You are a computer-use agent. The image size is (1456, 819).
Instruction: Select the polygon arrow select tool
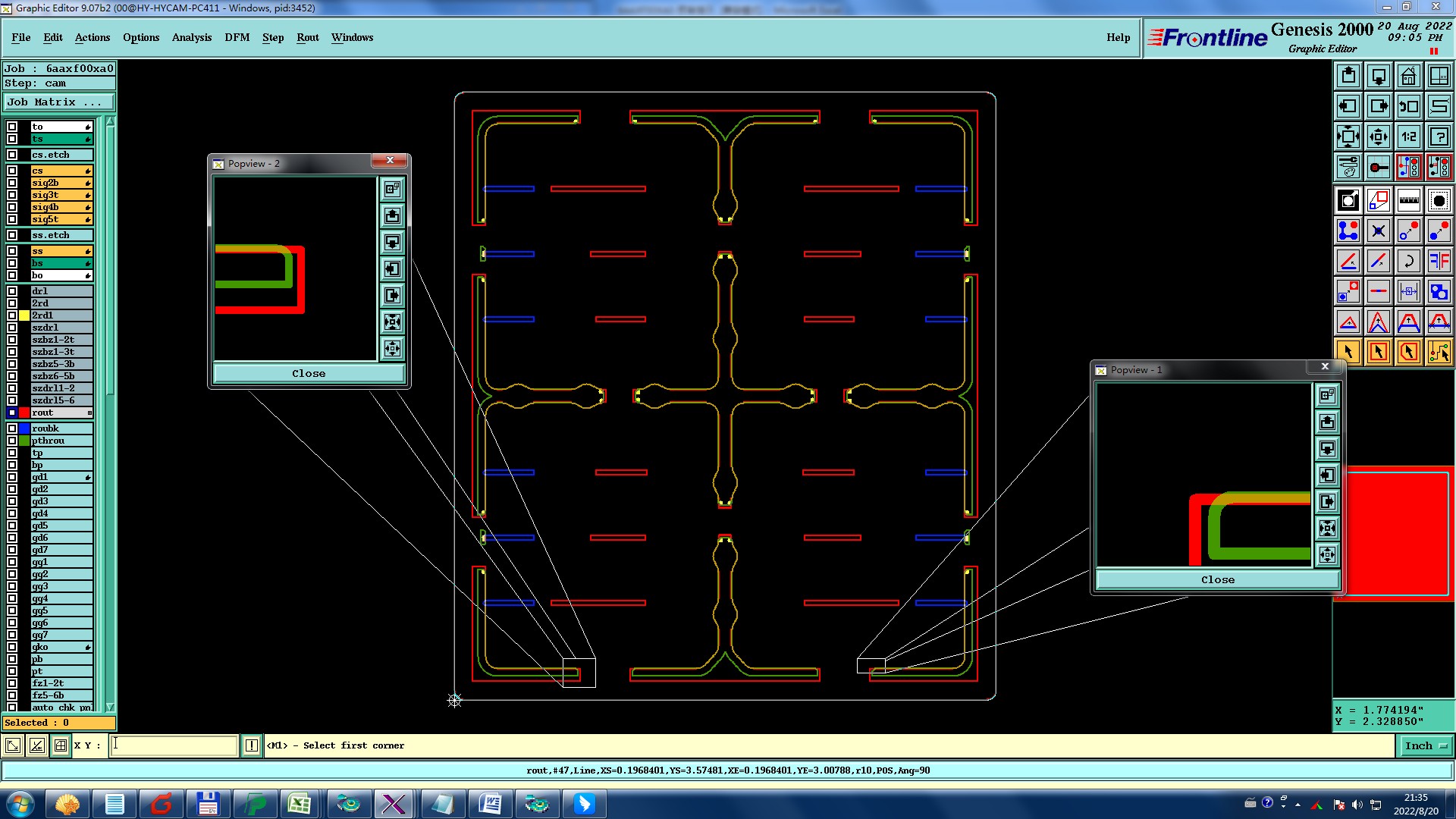(1408, 352)
